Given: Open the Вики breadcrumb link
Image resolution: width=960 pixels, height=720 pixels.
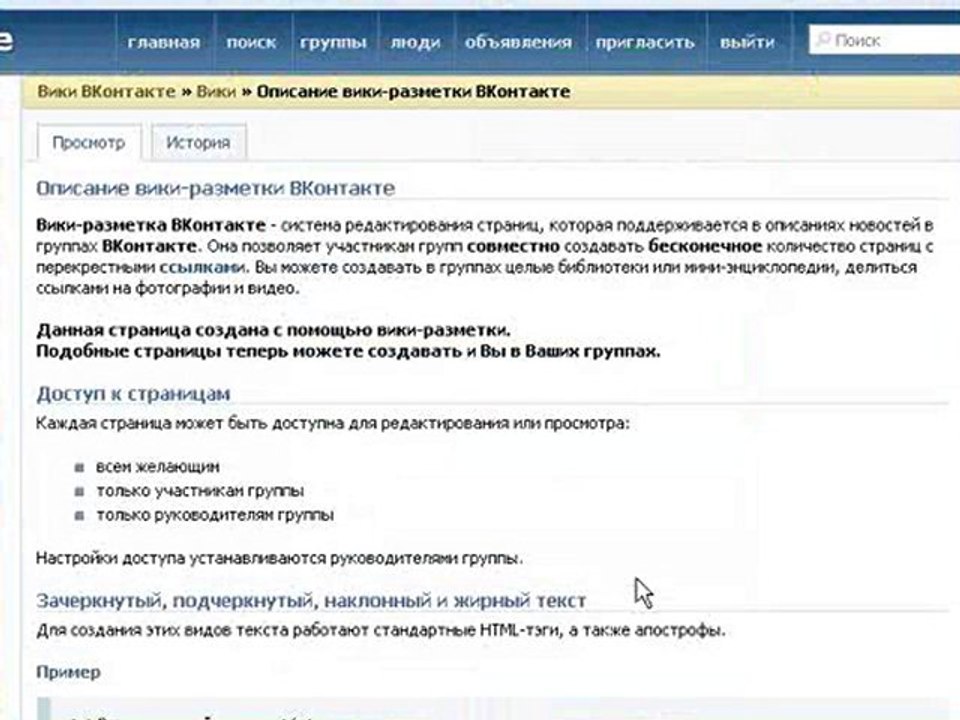Looking at the screenshot, I should (216, 92).
